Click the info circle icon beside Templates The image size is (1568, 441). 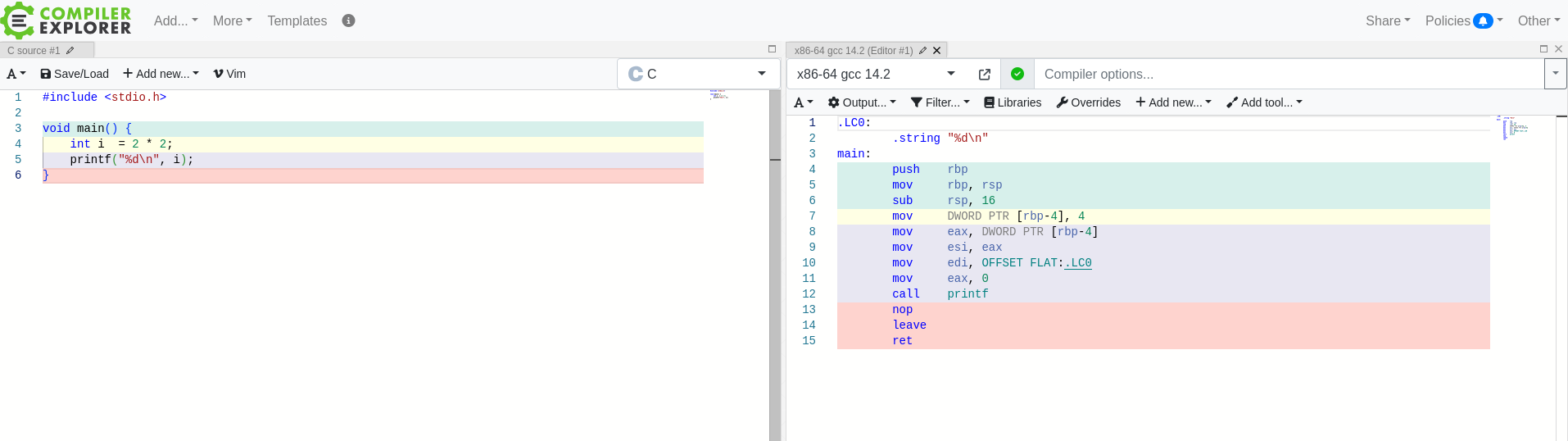tap(348, 20)
